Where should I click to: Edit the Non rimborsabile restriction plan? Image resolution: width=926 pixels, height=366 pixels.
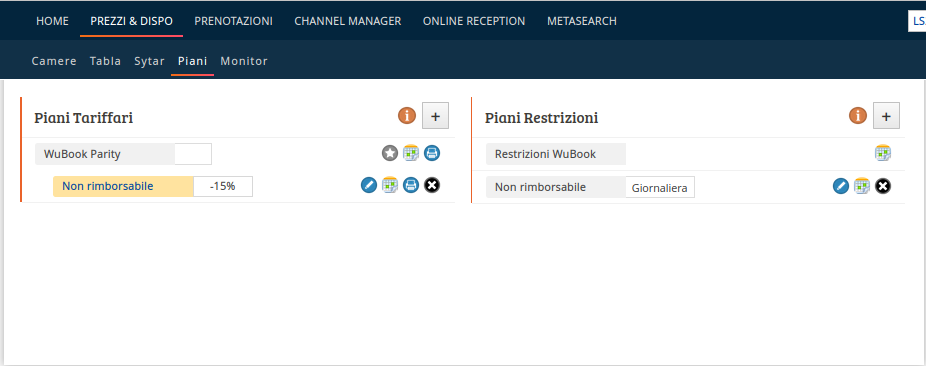click(x=840, y=187)
